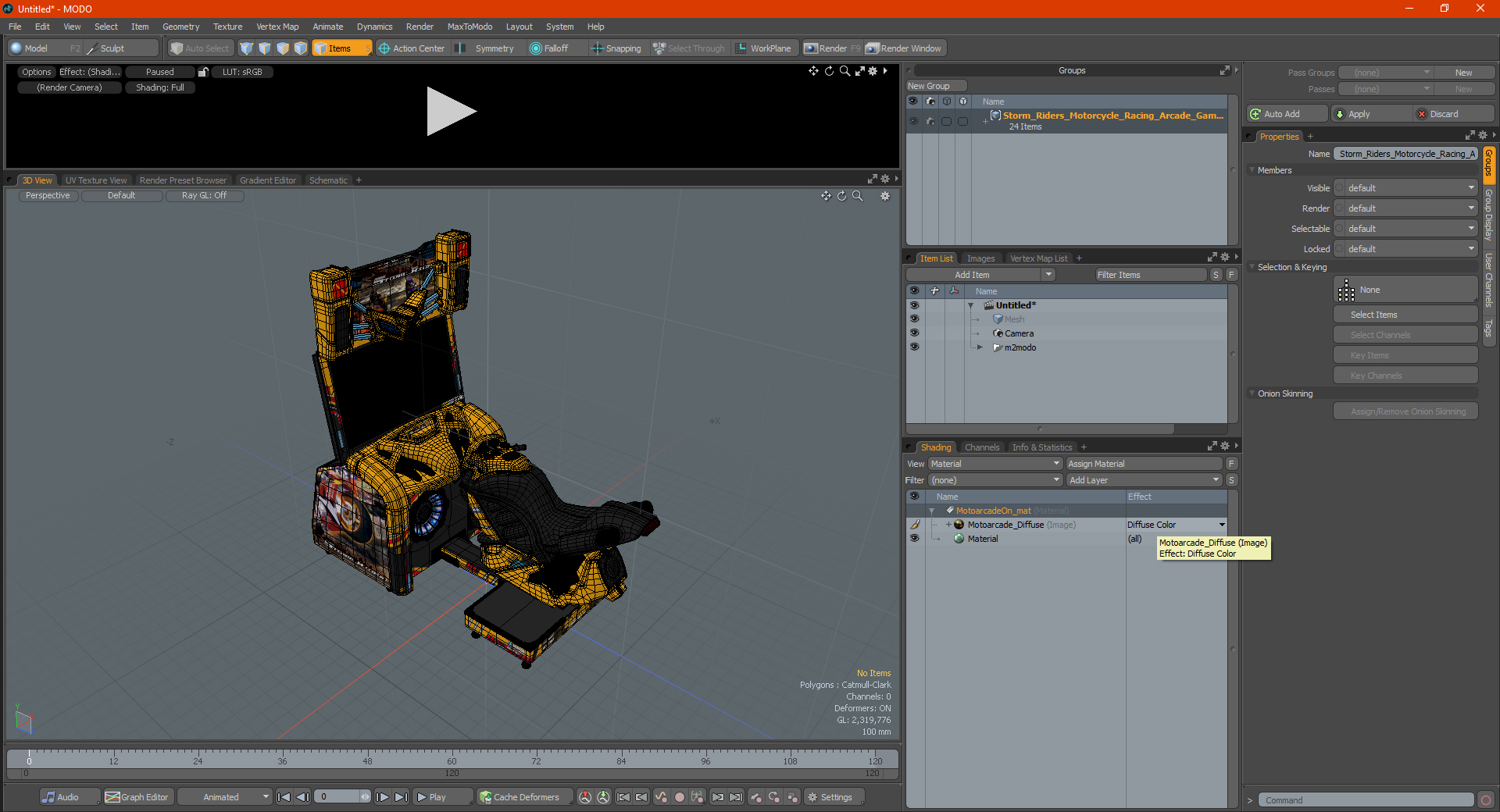The height and width of the screenshot is (812, 1500).
Task: Open the Geometry menu
Action: tap(180, 27)
